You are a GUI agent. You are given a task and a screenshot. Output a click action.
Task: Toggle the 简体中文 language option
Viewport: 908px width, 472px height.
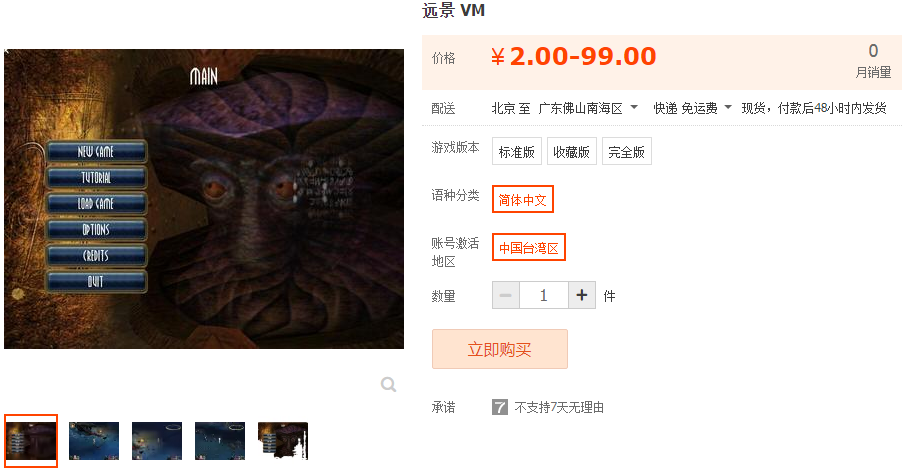(523, 199)
